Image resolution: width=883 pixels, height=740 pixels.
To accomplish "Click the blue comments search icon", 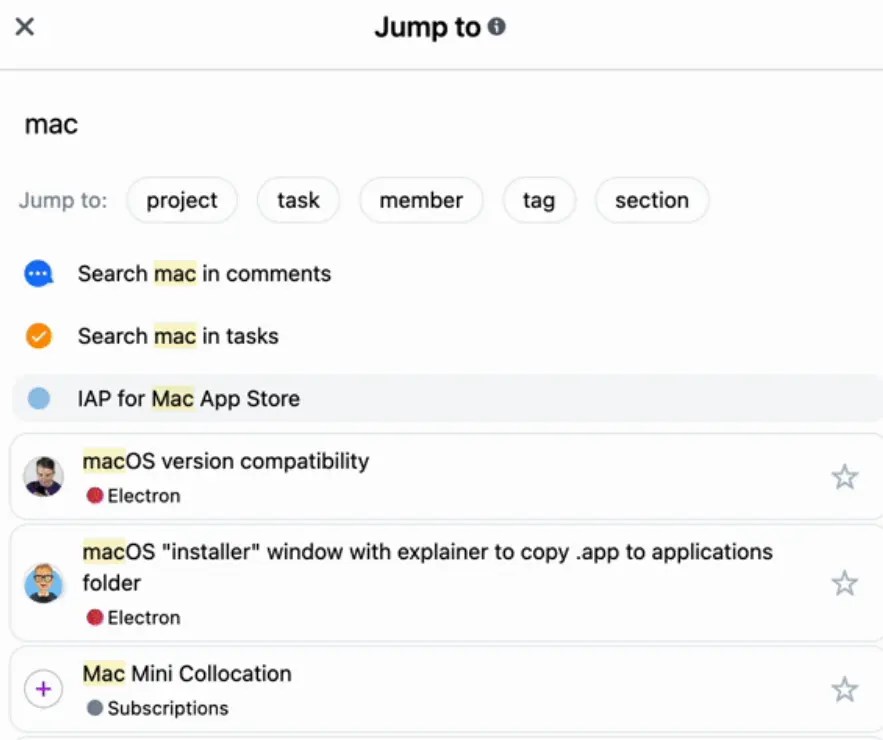I will [38, 273].
